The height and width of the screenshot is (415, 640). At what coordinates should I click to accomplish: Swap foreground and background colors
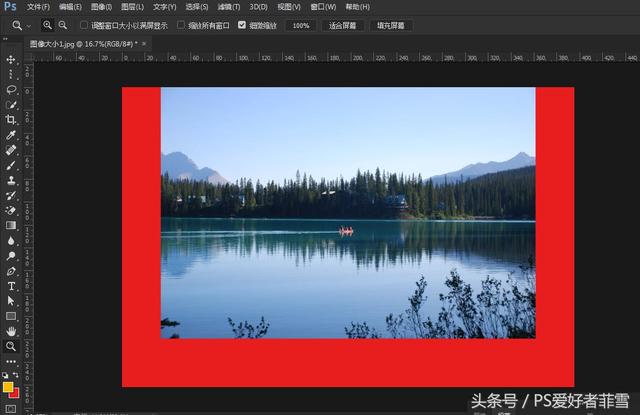tap(16, 374)
